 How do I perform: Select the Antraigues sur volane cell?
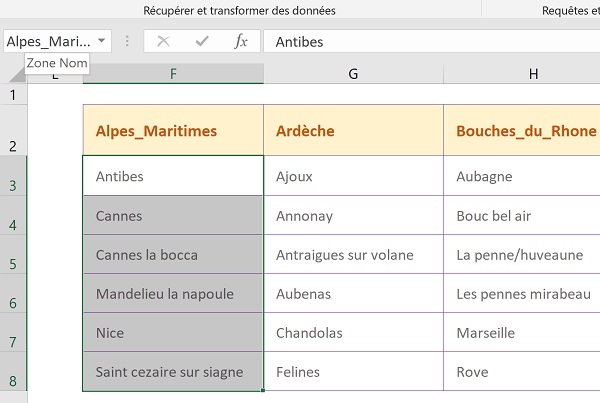(x=353, y=255)
